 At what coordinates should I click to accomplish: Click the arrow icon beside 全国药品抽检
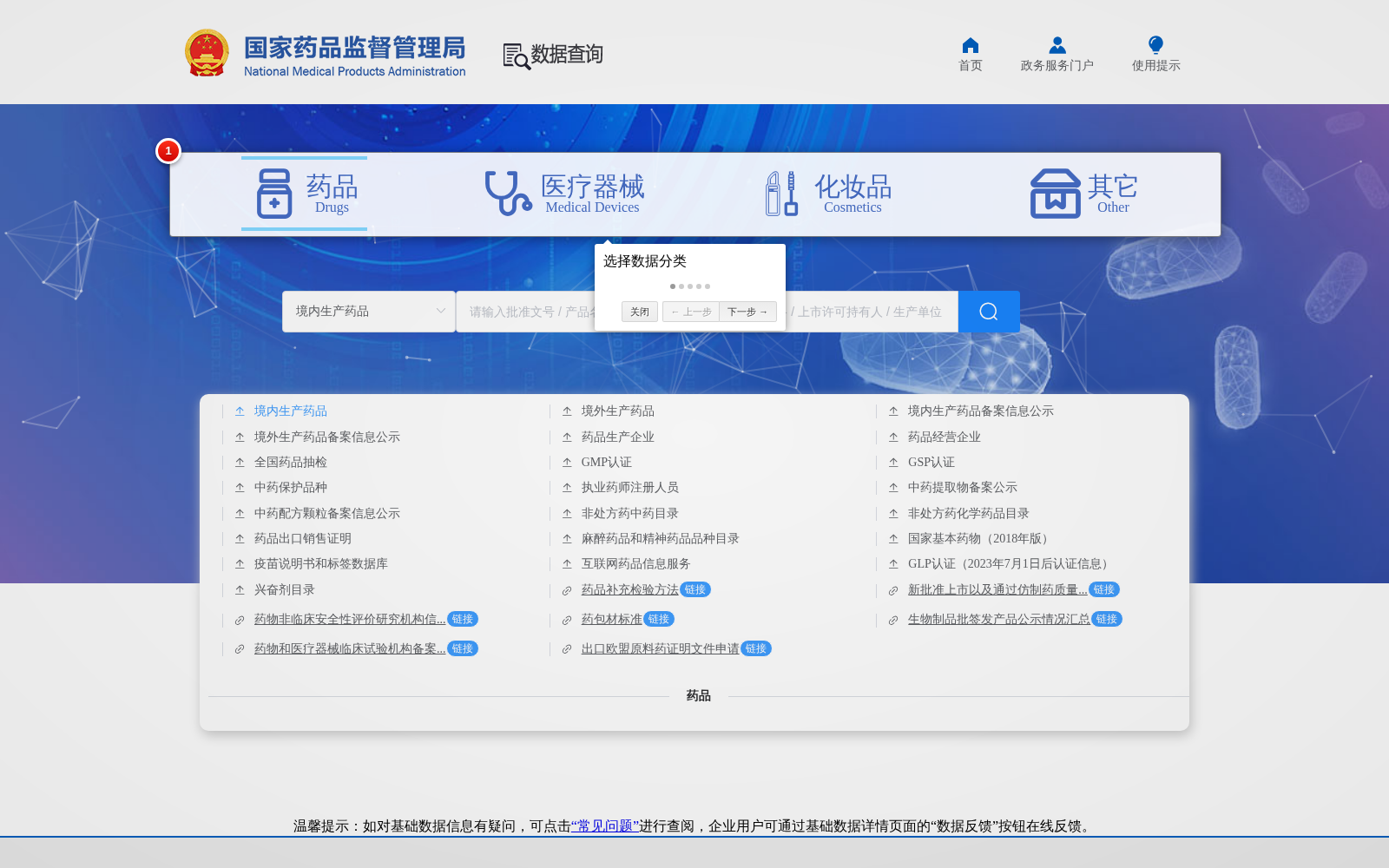[240, 463]
